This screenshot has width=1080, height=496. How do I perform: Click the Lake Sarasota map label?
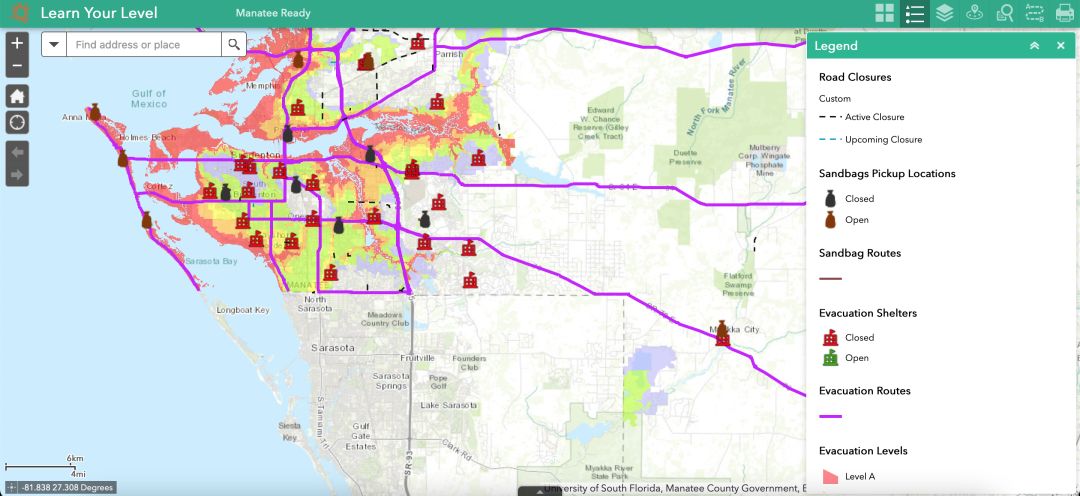[x=448, y=405]
